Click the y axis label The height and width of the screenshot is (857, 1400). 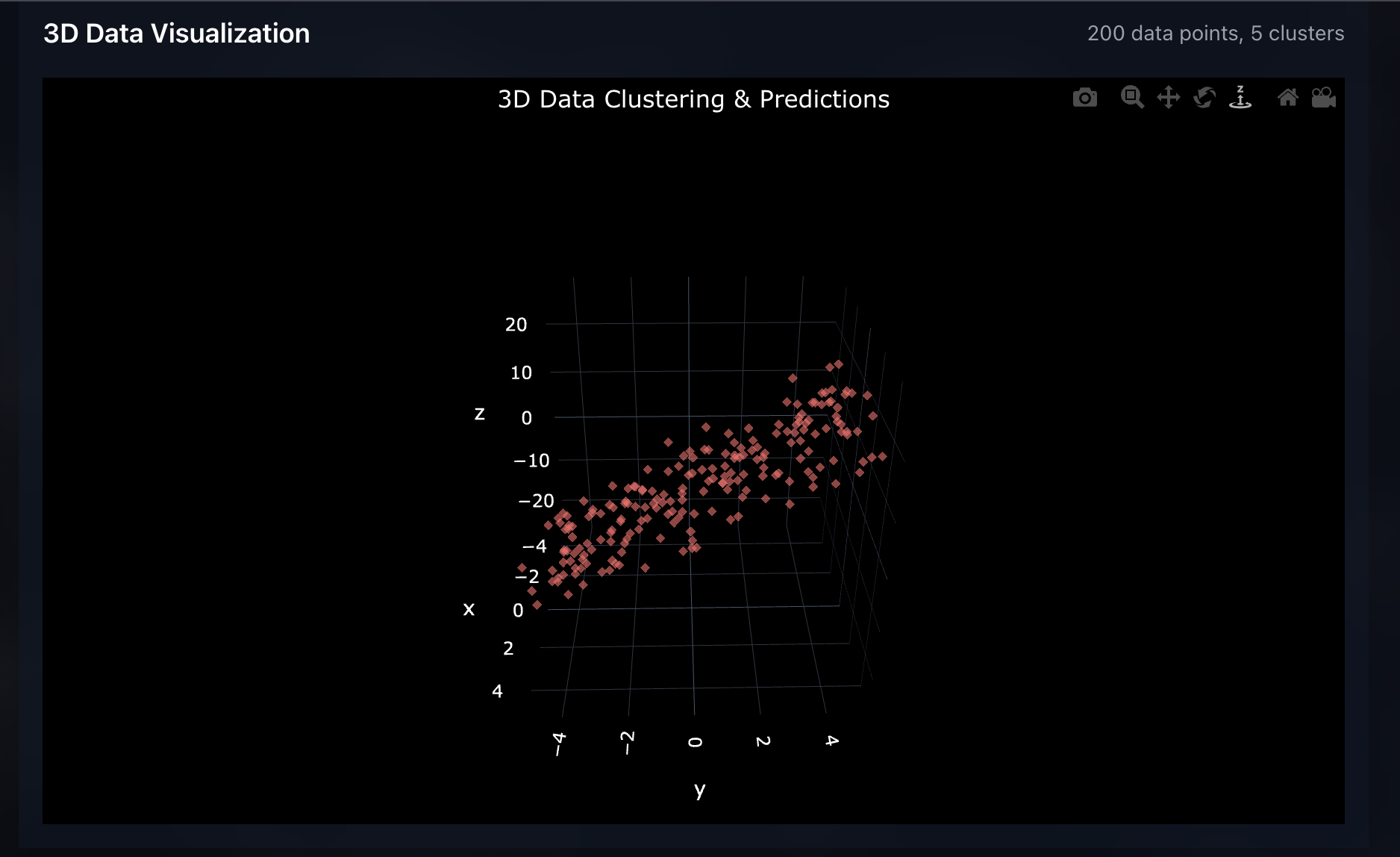(x=699, y=789)
